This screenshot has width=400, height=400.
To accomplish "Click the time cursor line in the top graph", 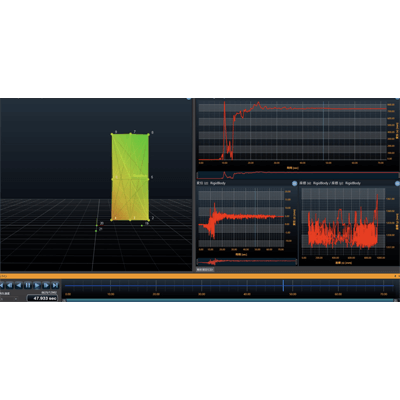I will pos(323,131).
